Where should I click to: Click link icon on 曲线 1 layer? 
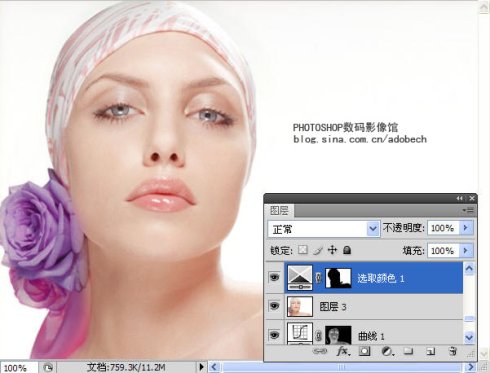pos(318,335)
